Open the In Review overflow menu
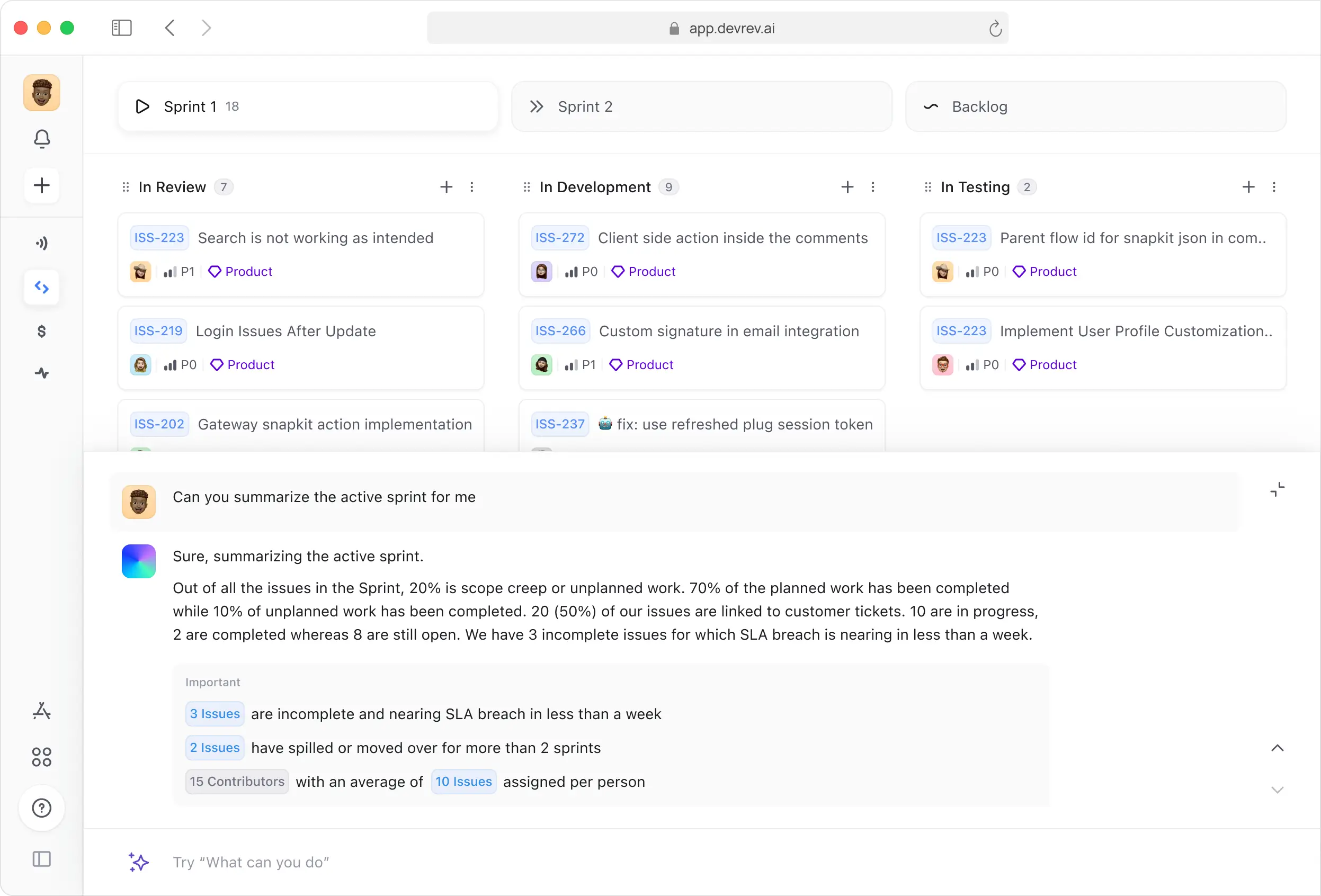The height and width of the screenshot is (896, 1321). click(474, 187)
